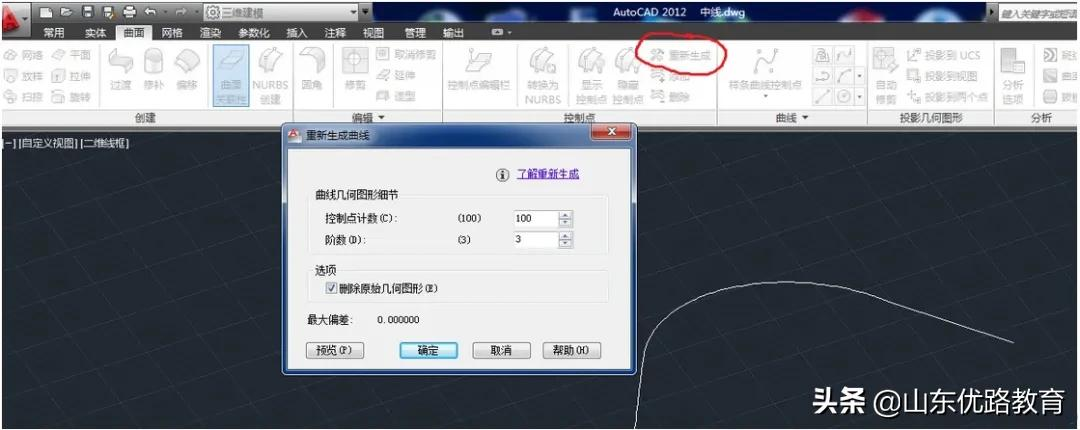The image size is (1080, 430).
Task: Click the 取消修剪 untrim tool
Action: coord(406,54)
